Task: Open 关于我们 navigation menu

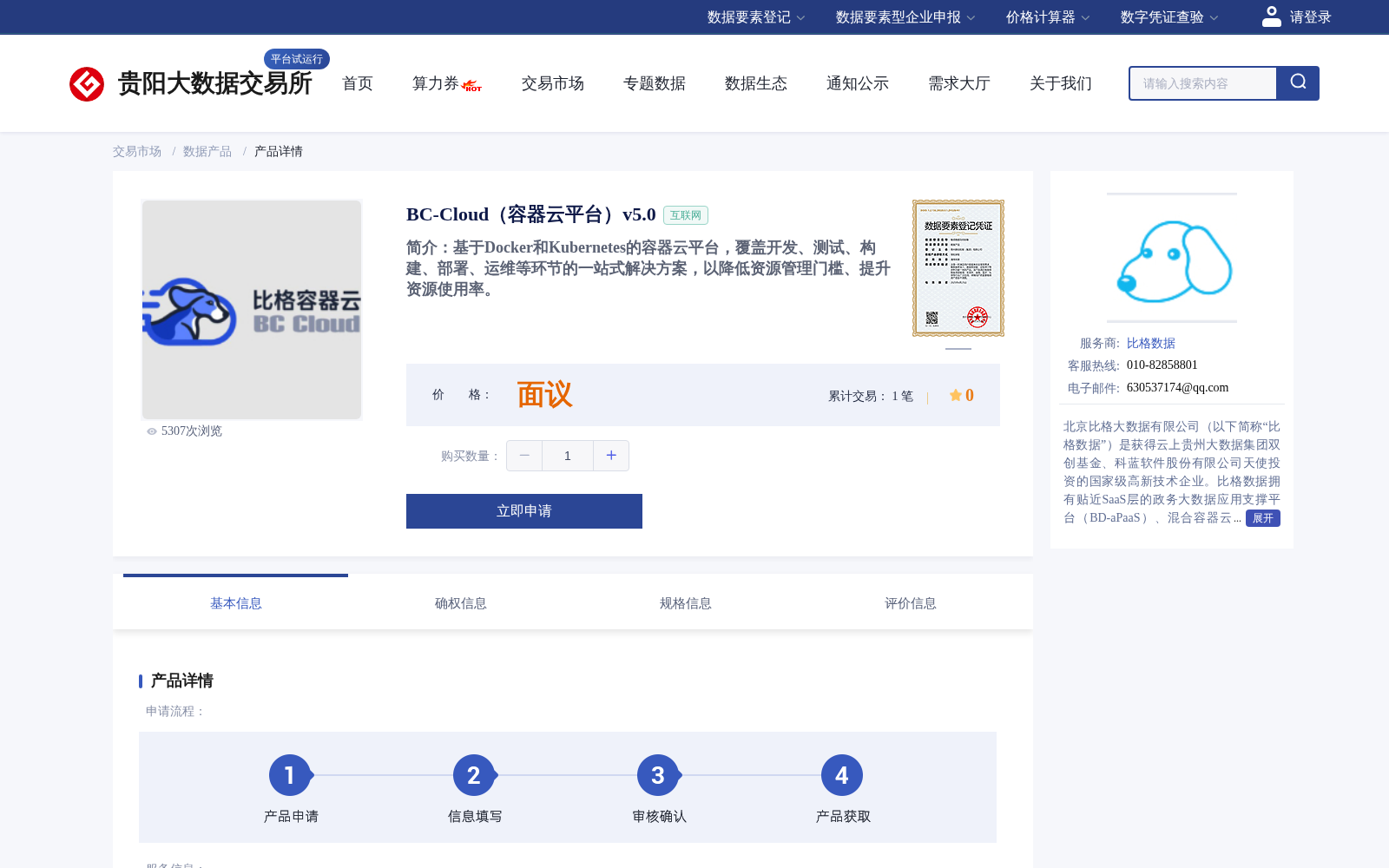Action: (x=1061, y=83)
